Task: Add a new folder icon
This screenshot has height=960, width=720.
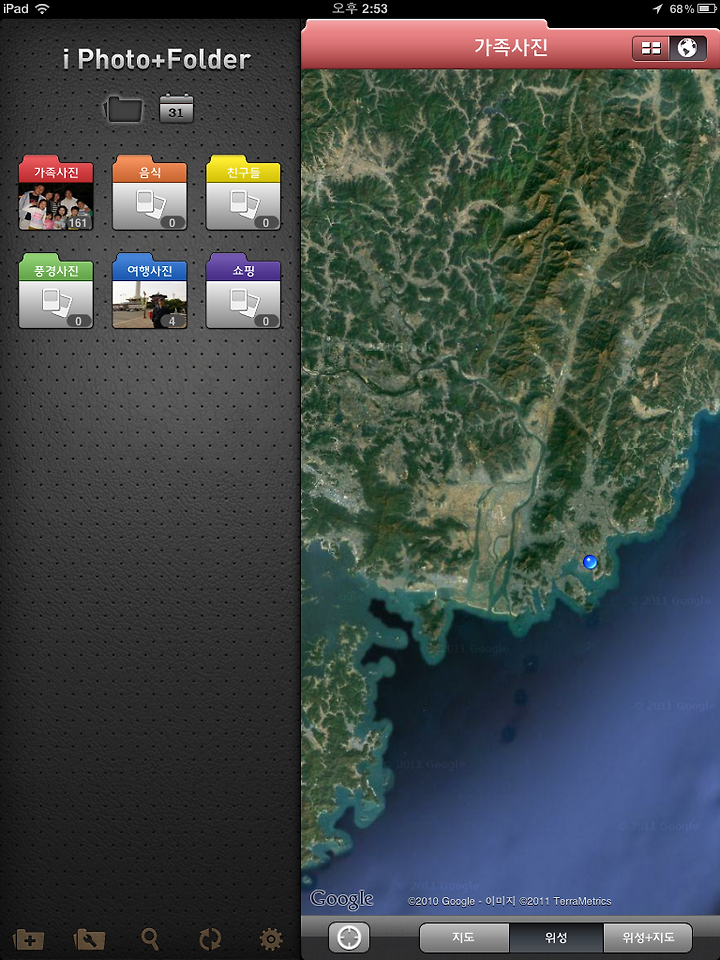Action: [28, 939]
